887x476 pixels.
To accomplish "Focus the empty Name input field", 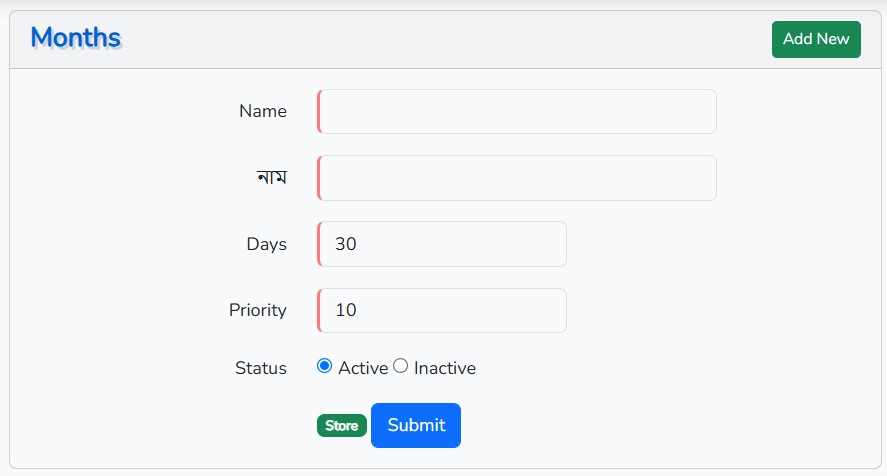I will tap(517, 112).
